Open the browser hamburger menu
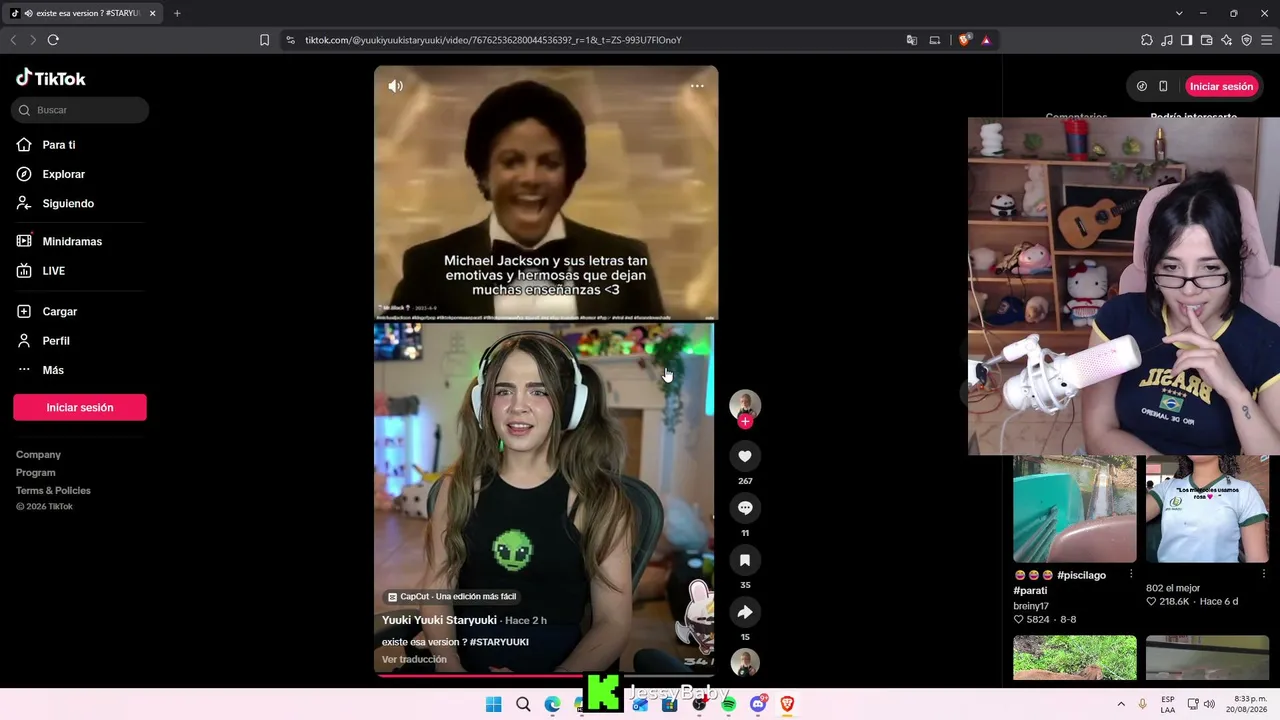The height and width of the screenshot is (720, 1280). (1267, 40)
